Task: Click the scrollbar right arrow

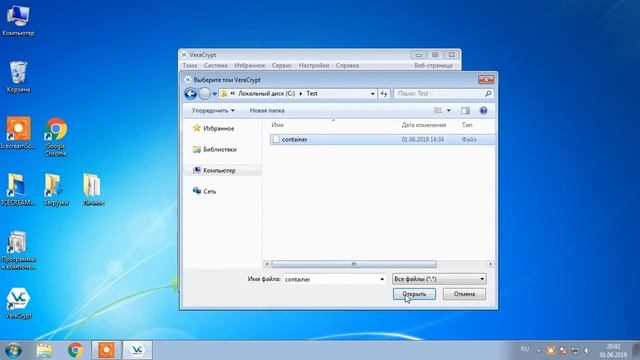Action: click(x=491, y=264)
